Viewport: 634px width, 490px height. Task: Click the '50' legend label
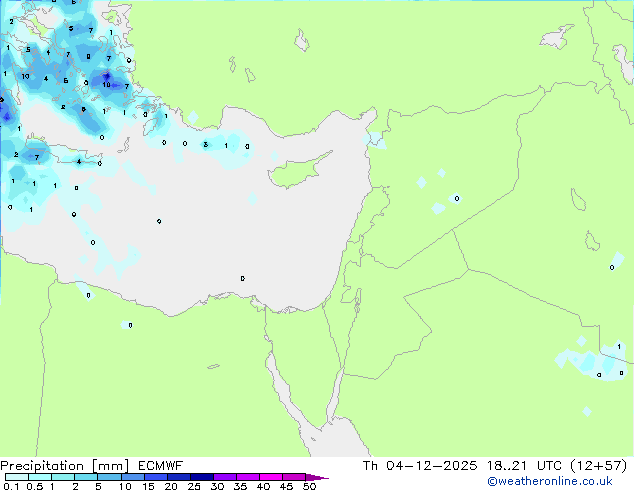click(309, 486)
